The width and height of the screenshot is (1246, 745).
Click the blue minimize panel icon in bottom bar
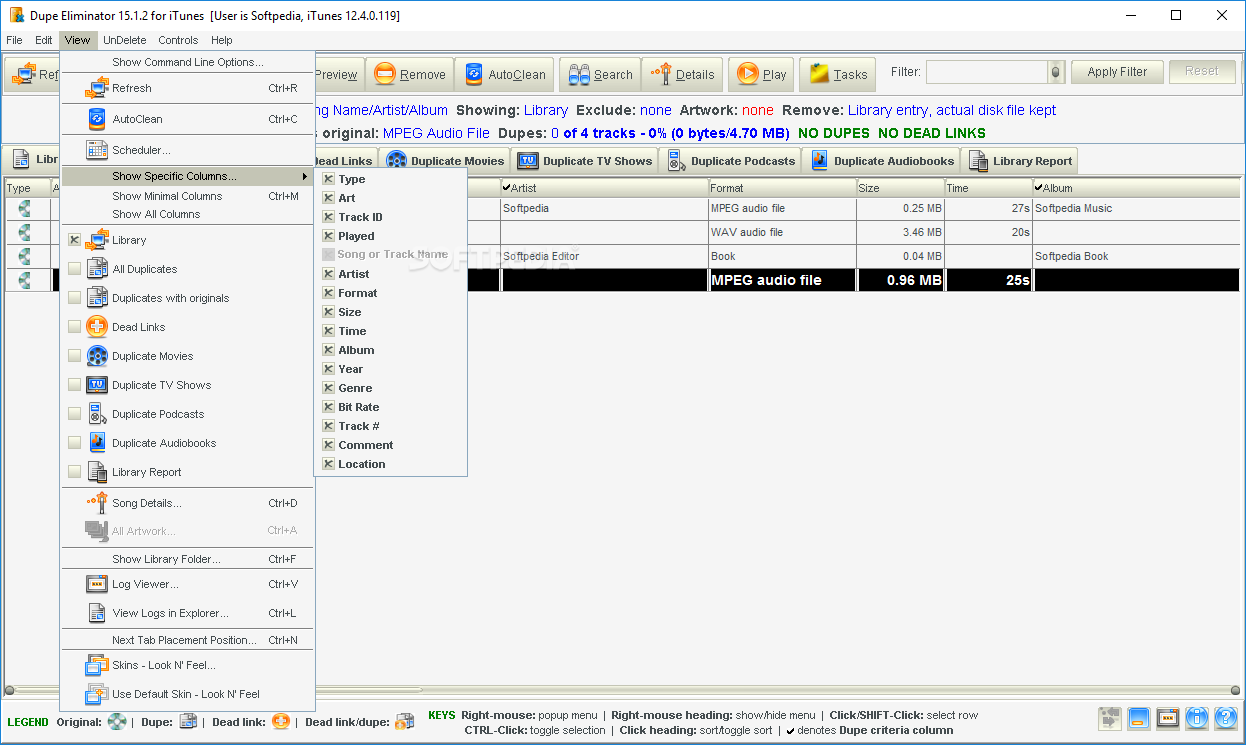click(x=1138, y=718)
